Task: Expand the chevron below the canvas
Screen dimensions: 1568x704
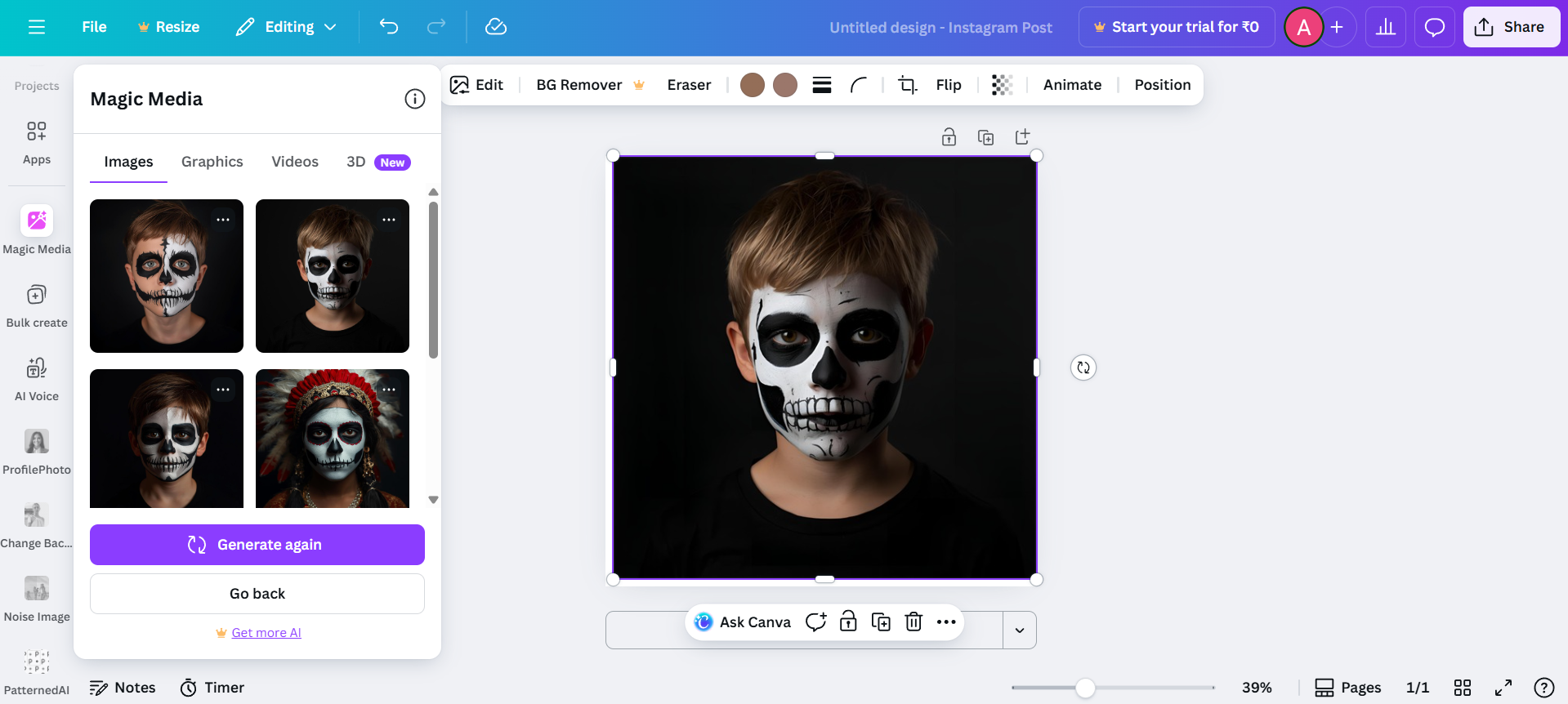Action: coord(1020,630)
